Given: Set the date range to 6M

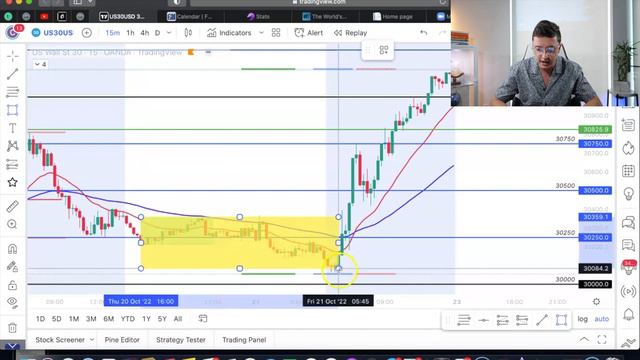Looking at the screenshot, I should click(x=109, y=319).
